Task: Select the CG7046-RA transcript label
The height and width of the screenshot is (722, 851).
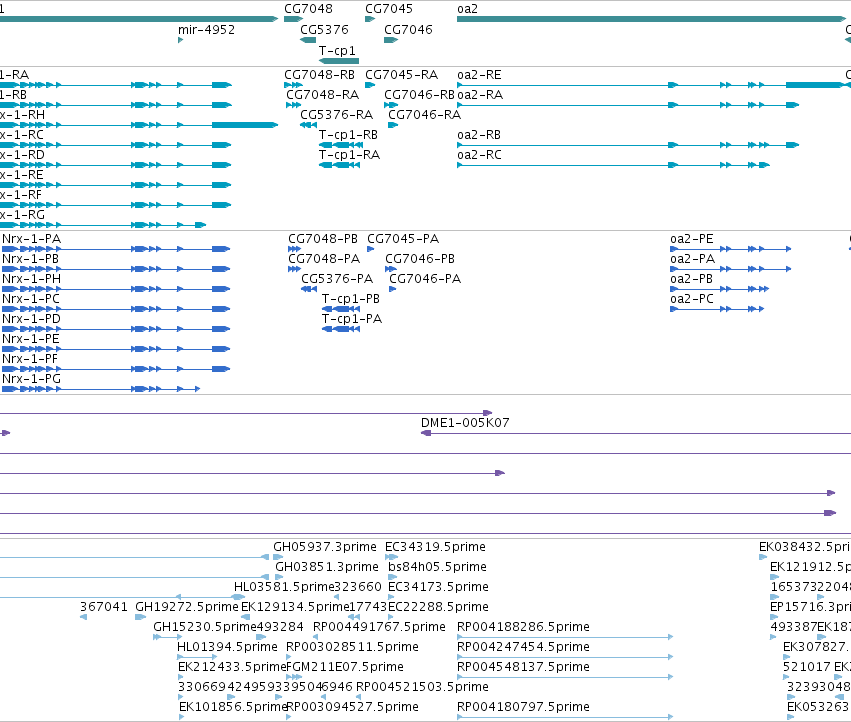Action: point(424,115)
